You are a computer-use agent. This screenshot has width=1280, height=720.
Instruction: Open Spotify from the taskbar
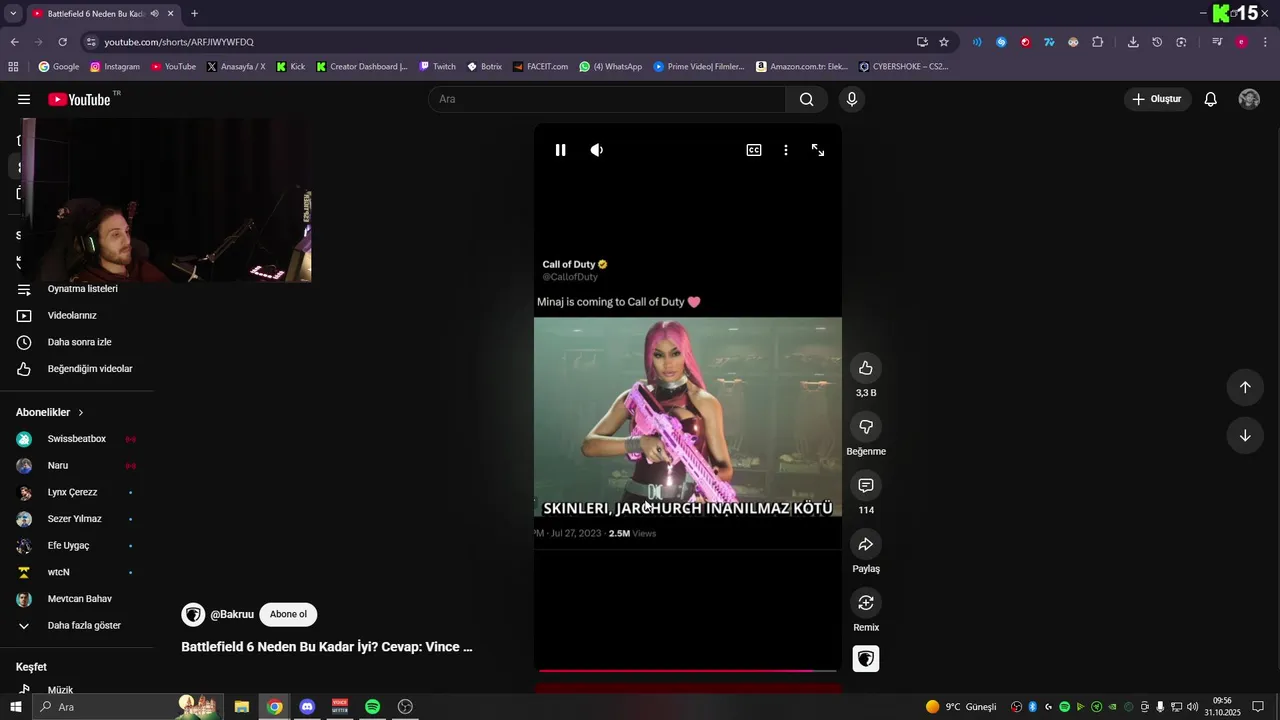pos(372,707)
